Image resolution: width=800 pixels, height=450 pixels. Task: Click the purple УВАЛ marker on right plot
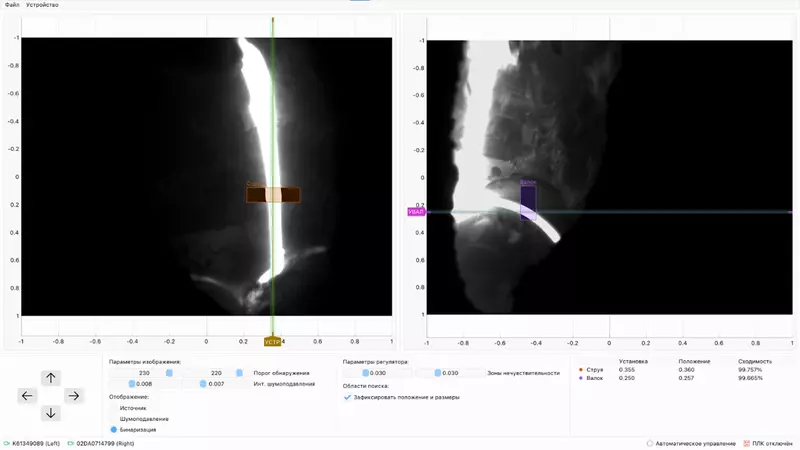click(416, 212)
